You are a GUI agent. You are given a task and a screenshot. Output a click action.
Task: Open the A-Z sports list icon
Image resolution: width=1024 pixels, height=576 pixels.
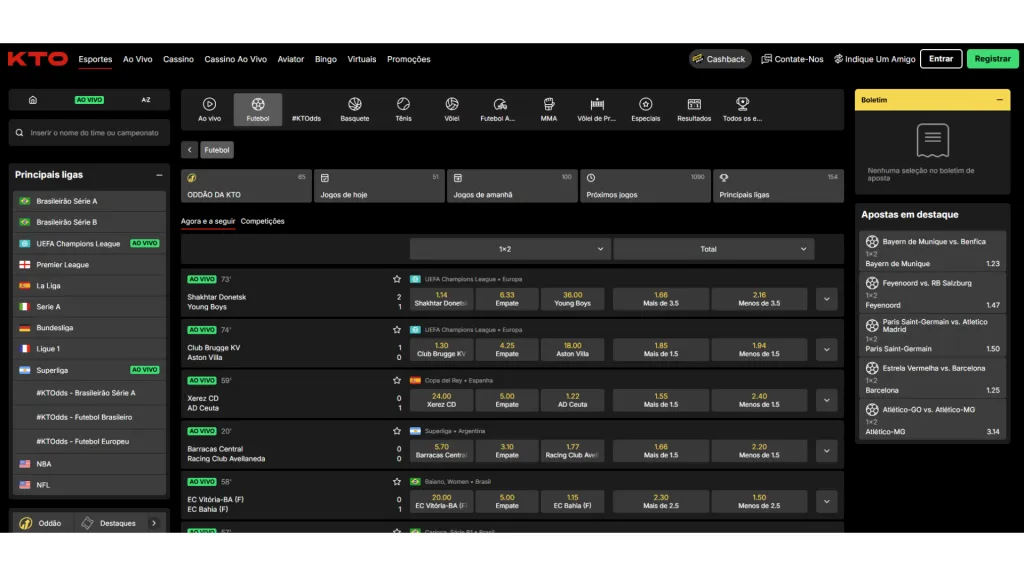point(146,100)
